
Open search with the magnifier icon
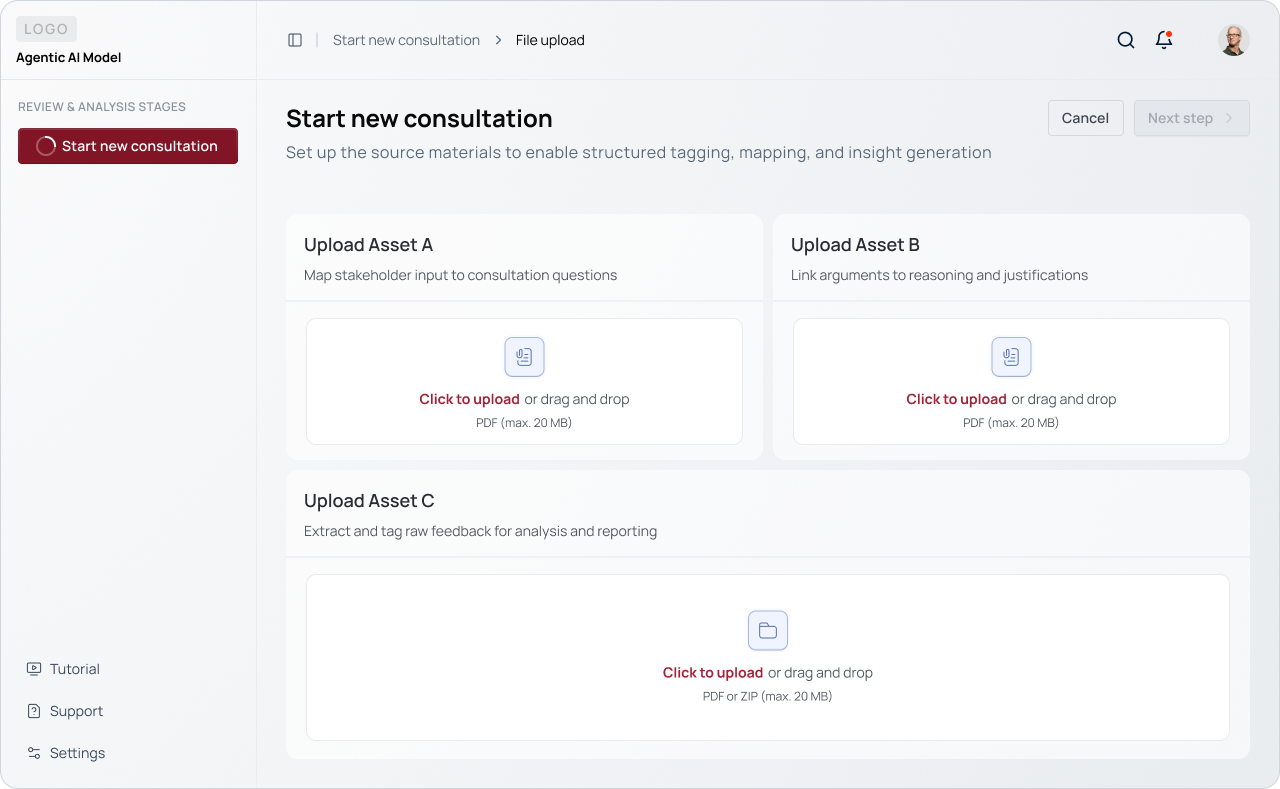click(x=1125, y=40)
